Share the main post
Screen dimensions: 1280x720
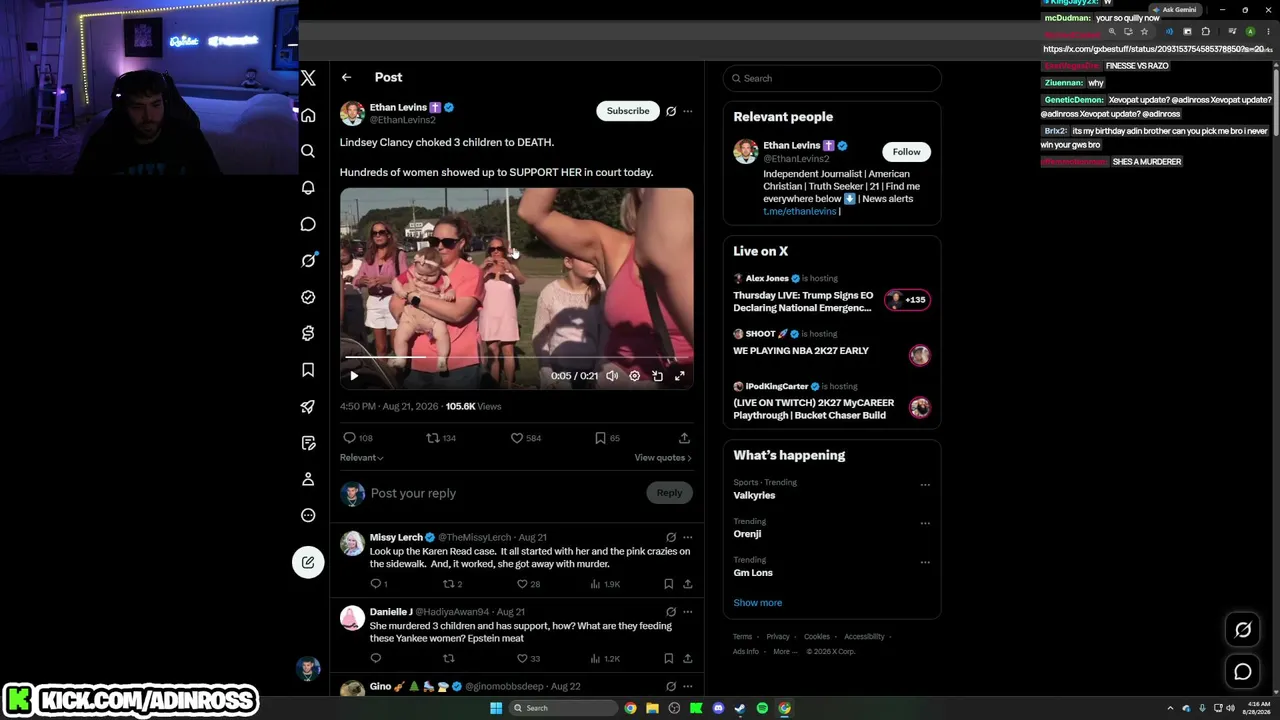684,438
